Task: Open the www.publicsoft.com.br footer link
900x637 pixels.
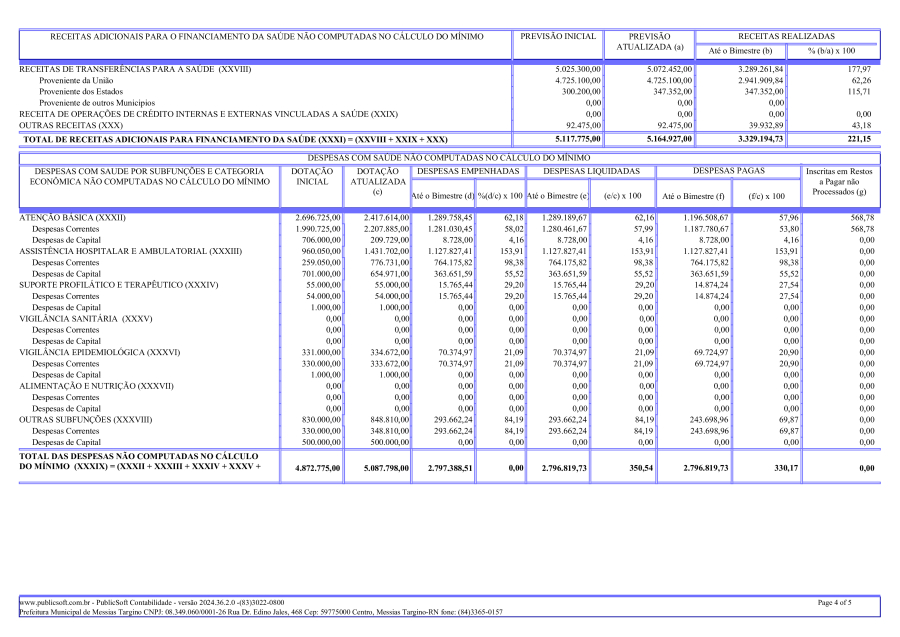Action: [x=51, y=603]
